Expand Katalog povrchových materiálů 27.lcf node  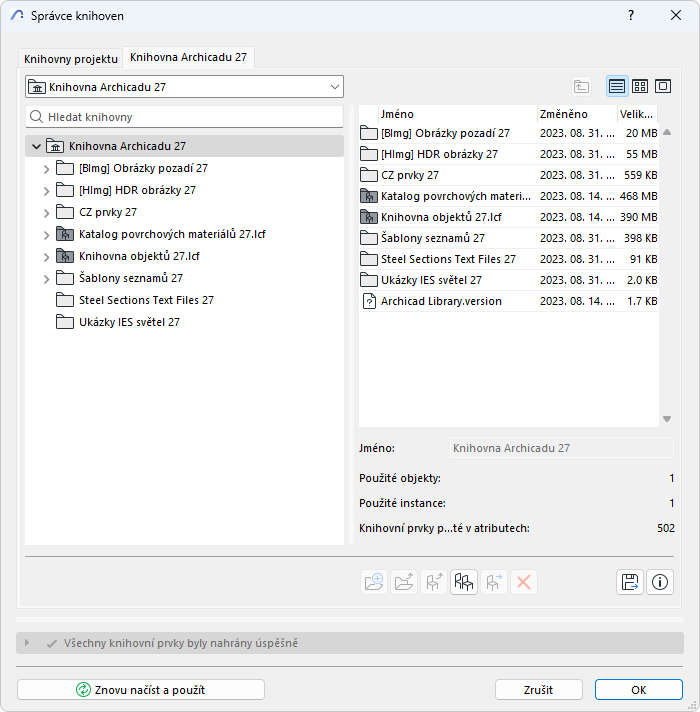[x=46, y=235]
